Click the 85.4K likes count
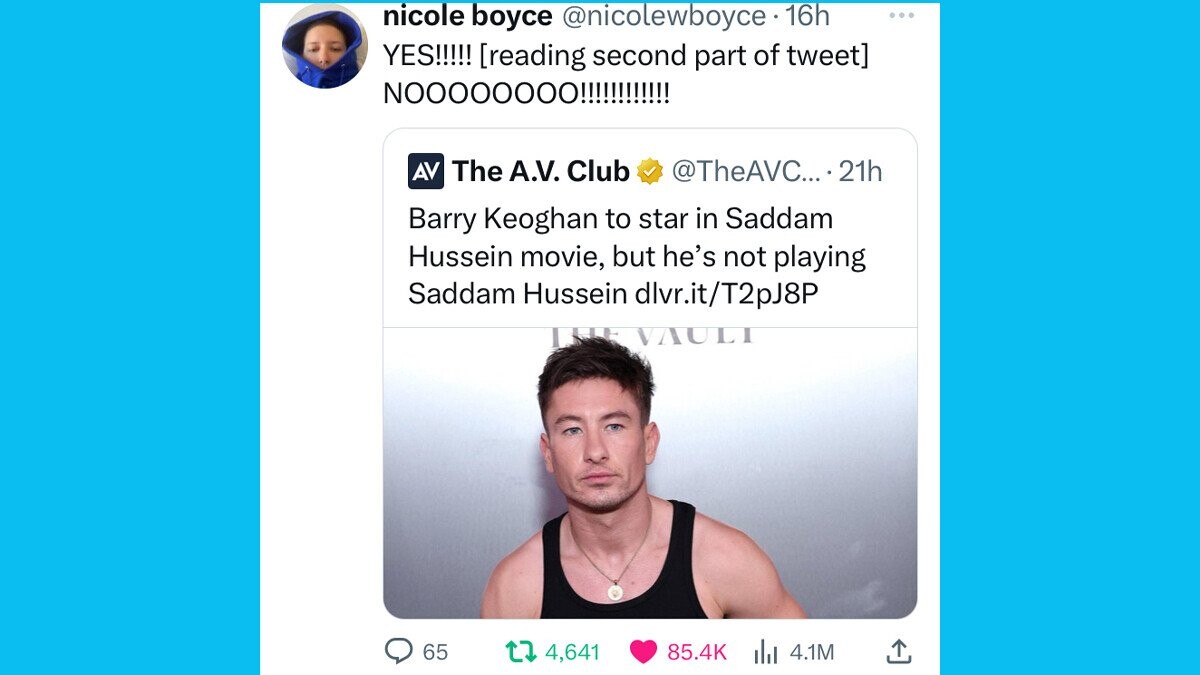The height and width of the screenshot is (675, 1200). pyautogui.click(x=697, y=652)
